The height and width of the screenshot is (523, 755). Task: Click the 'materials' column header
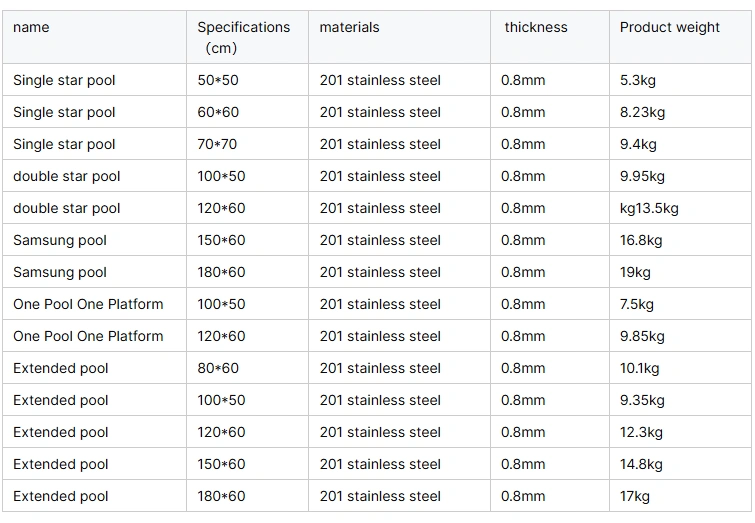[349, 28]
